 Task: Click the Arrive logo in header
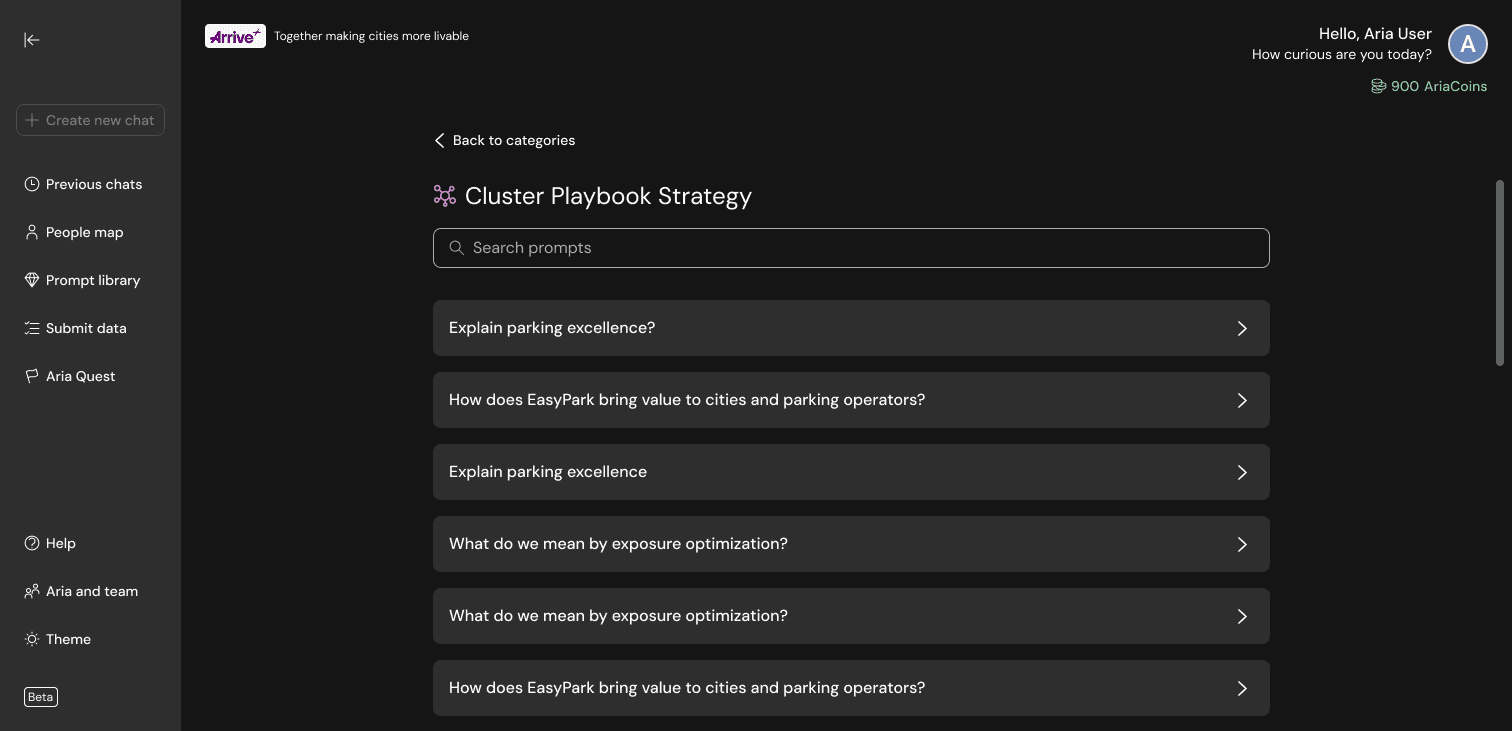(235, 36)
